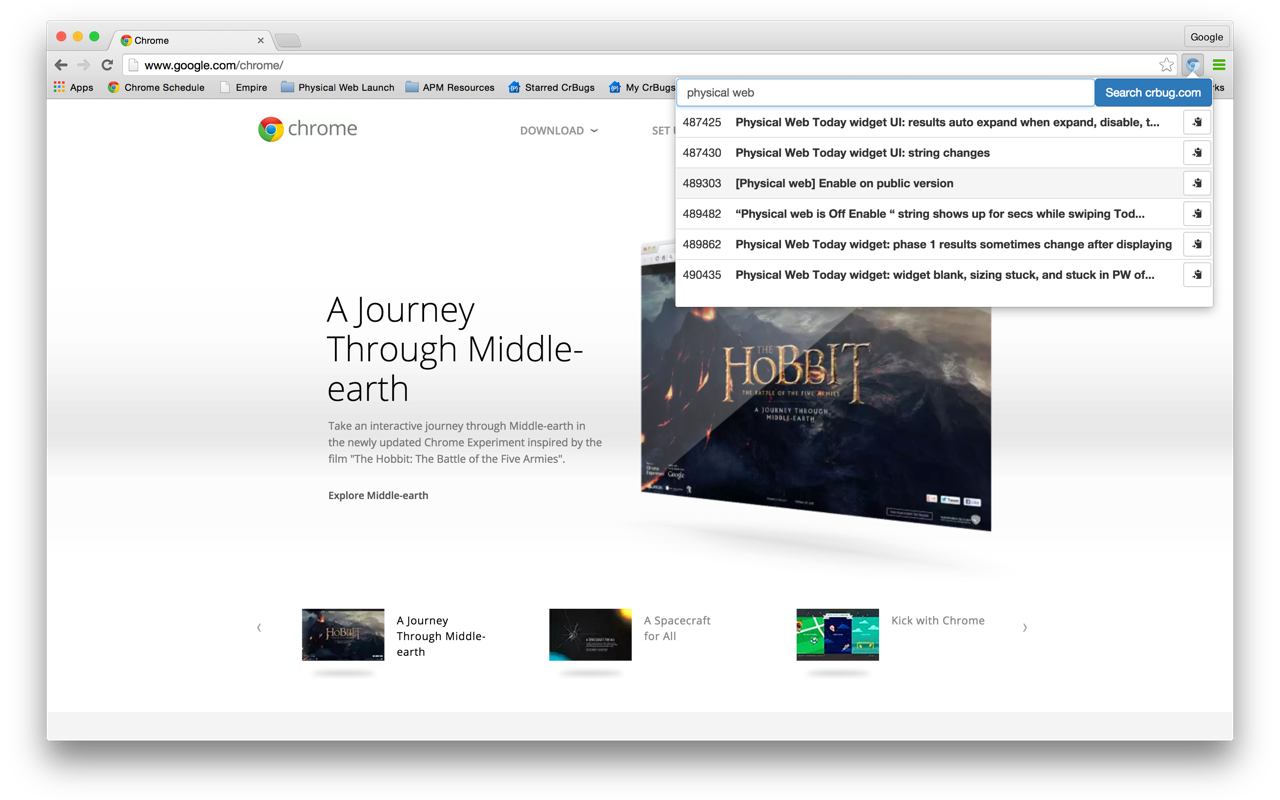Click 'A Spacecraft for All' caption

tap(677, 628)
